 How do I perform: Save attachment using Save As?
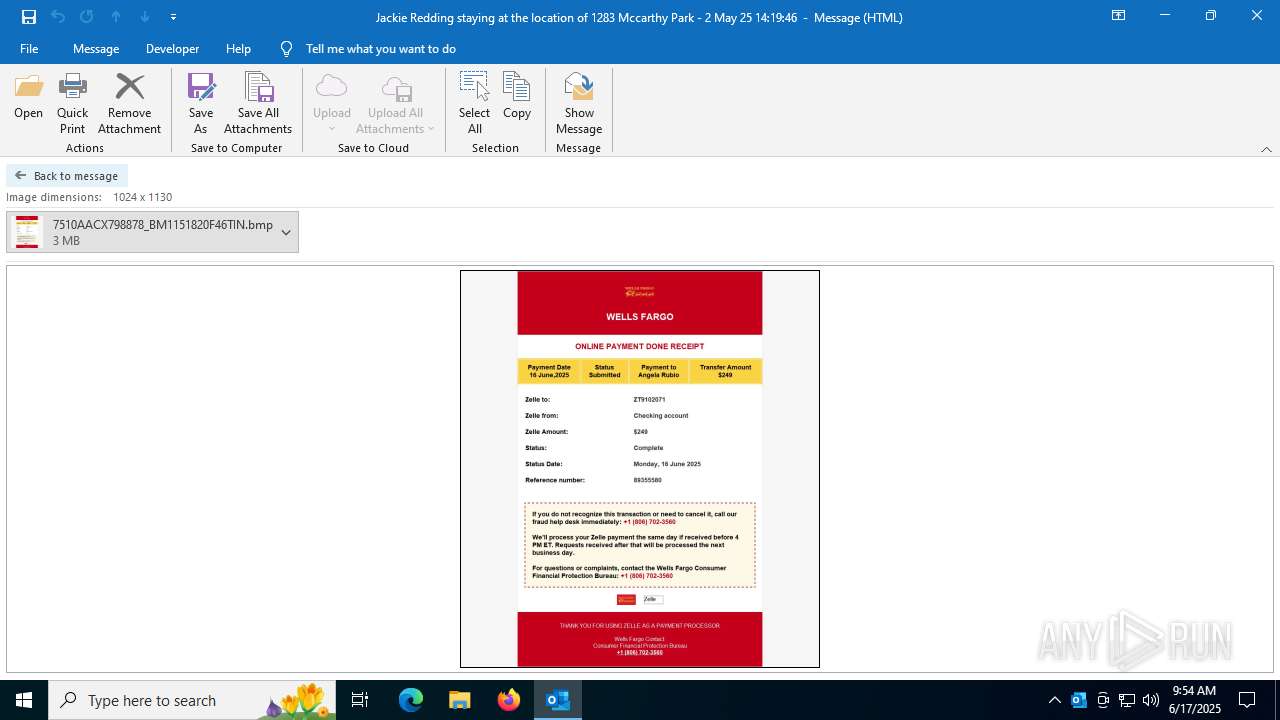(201, 104)
